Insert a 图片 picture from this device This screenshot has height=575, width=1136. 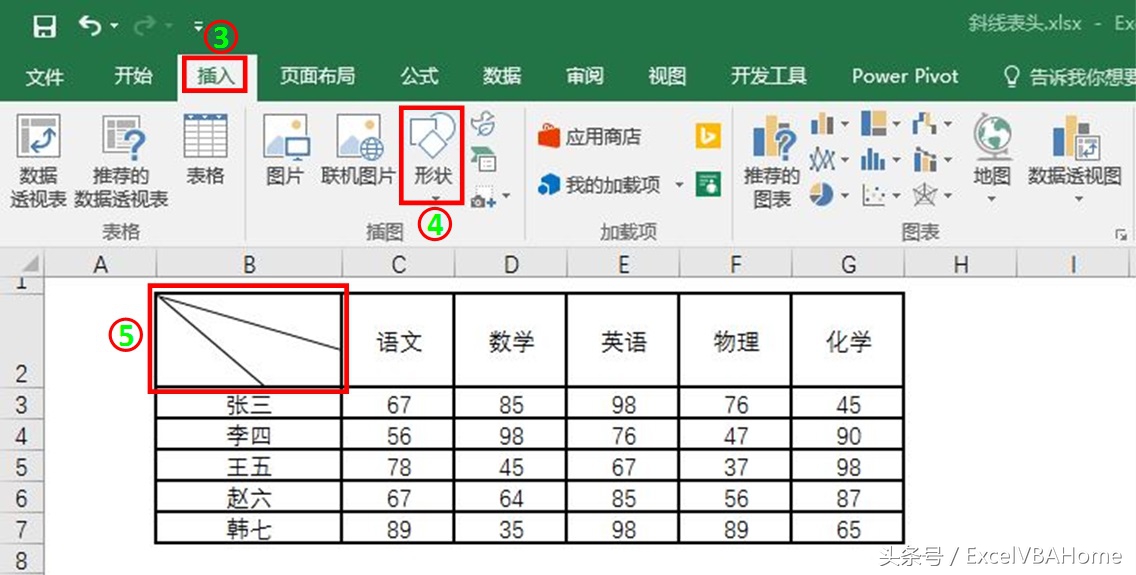point(285,149)
